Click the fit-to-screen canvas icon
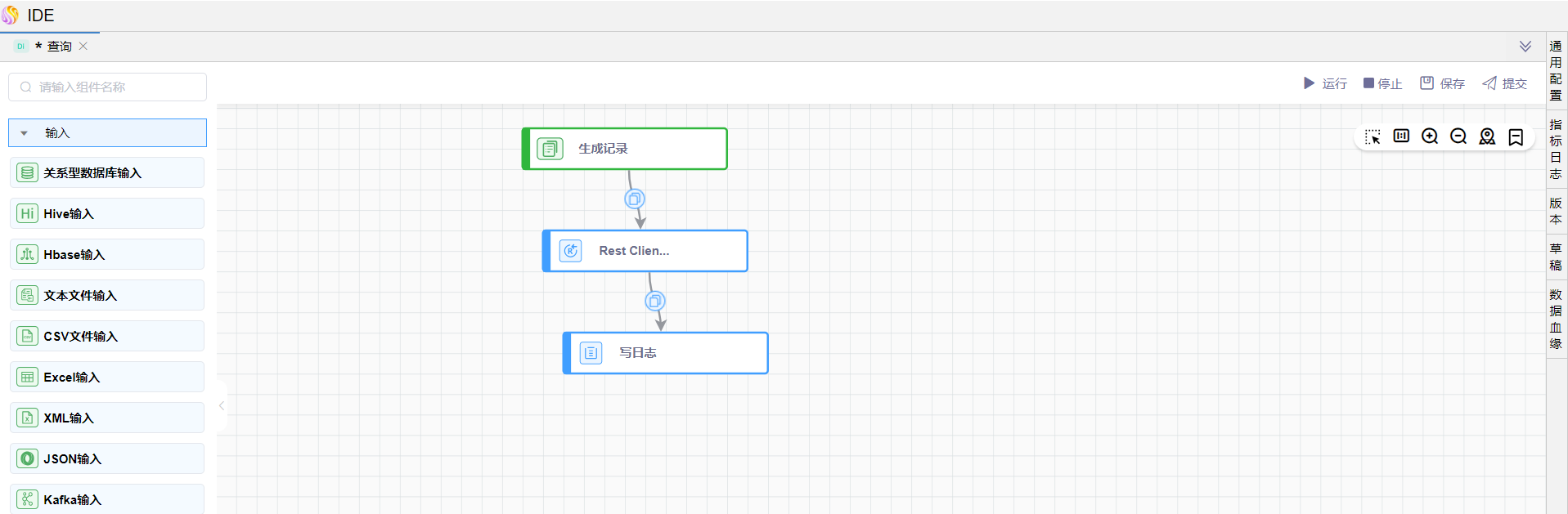1568x514 pixels. (x=1400, y=136)
